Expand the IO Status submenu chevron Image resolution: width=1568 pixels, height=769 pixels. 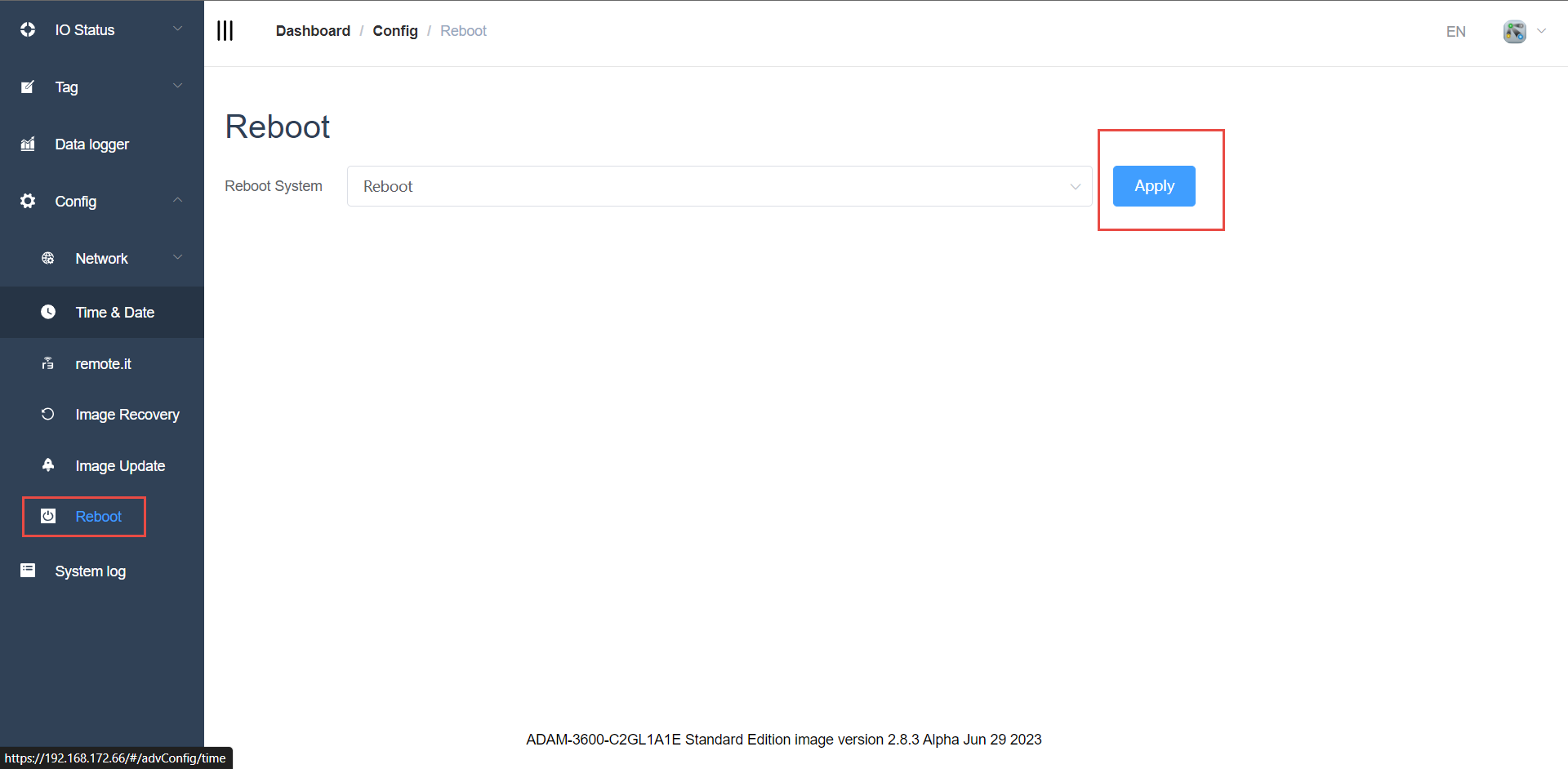177,29
